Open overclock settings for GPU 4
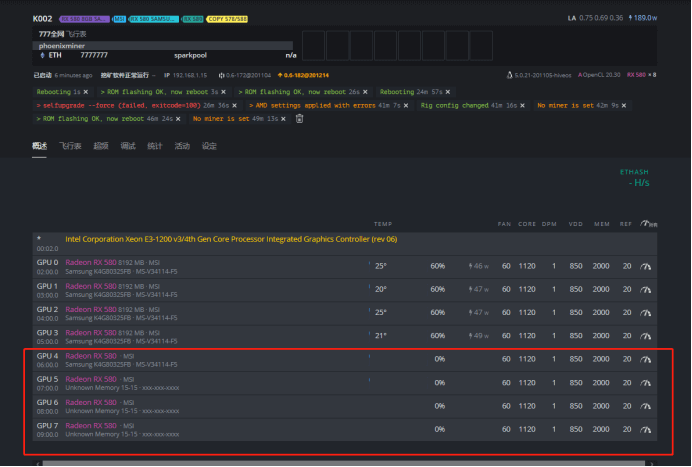692x467 pixels. click(x=646, y=359)
